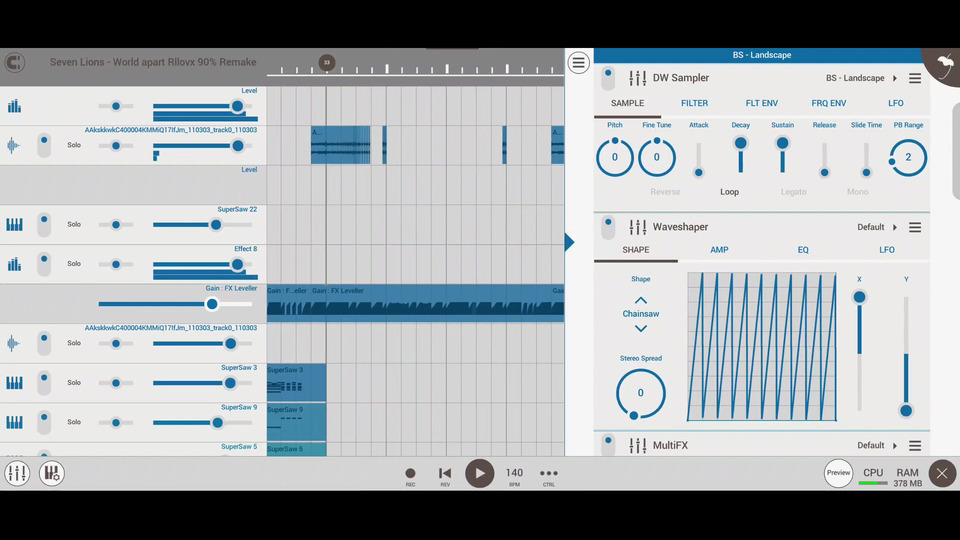The width and height of the screenshot is (960, 540).
Task: Click the PB Range knob
Action: (908, 157)
